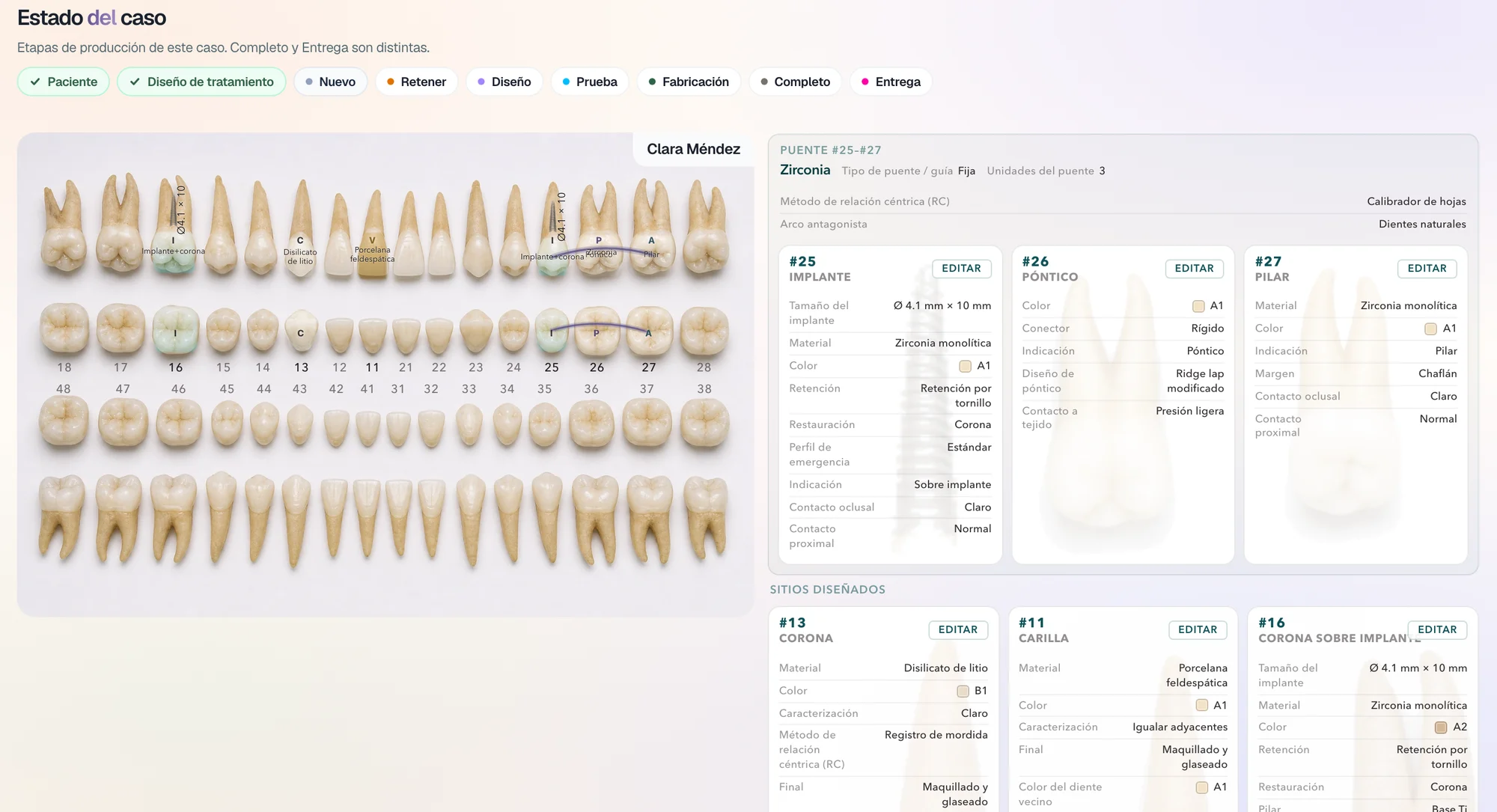Select lower tooth 38 occlusal view

[704, 423]
